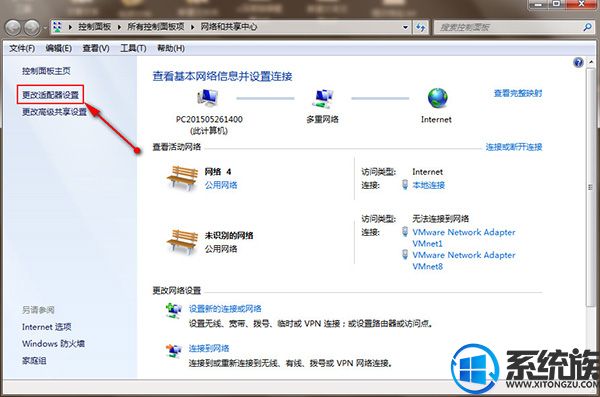The width and height of the screenshot is (600, 397).
Task: Click the vertical scrollbar of the main pane
Action: point(591,187)
